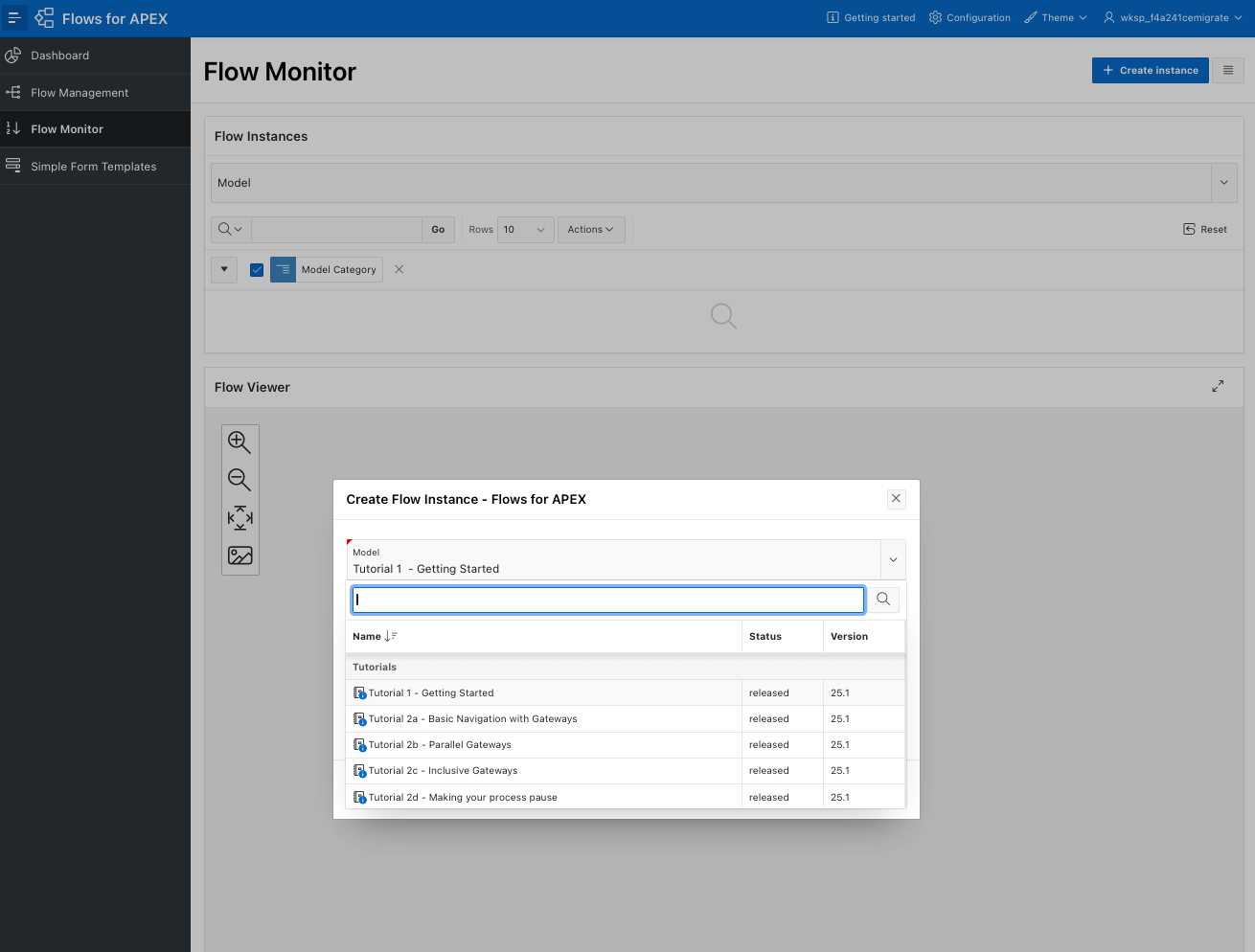
Task: Click the Model Category control break label
Action: 339,270
